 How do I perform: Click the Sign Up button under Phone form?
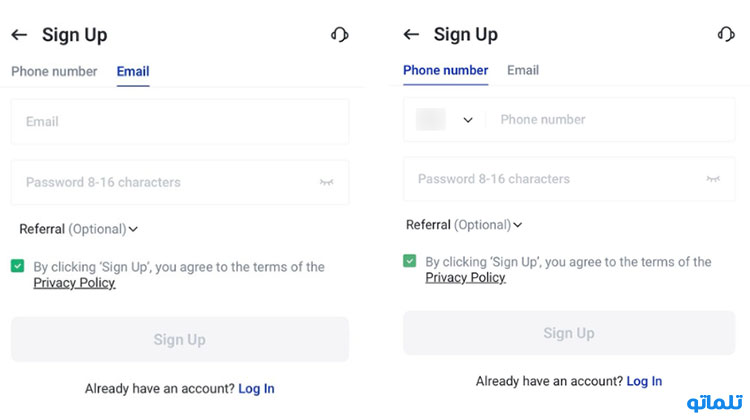(x=569, y=333)
